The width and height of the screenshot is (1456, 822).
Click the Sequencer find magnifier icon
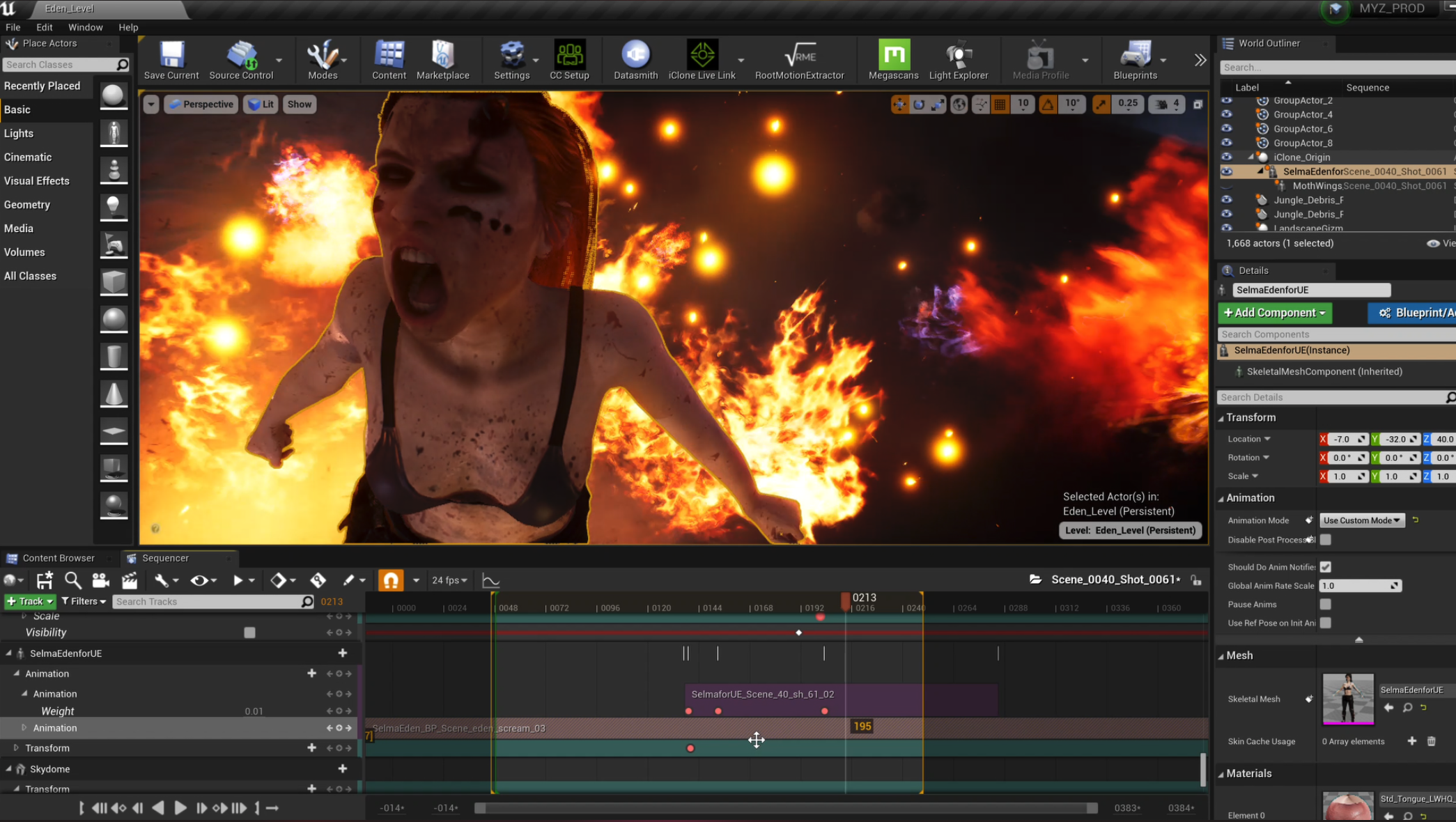tap(72, 580)
